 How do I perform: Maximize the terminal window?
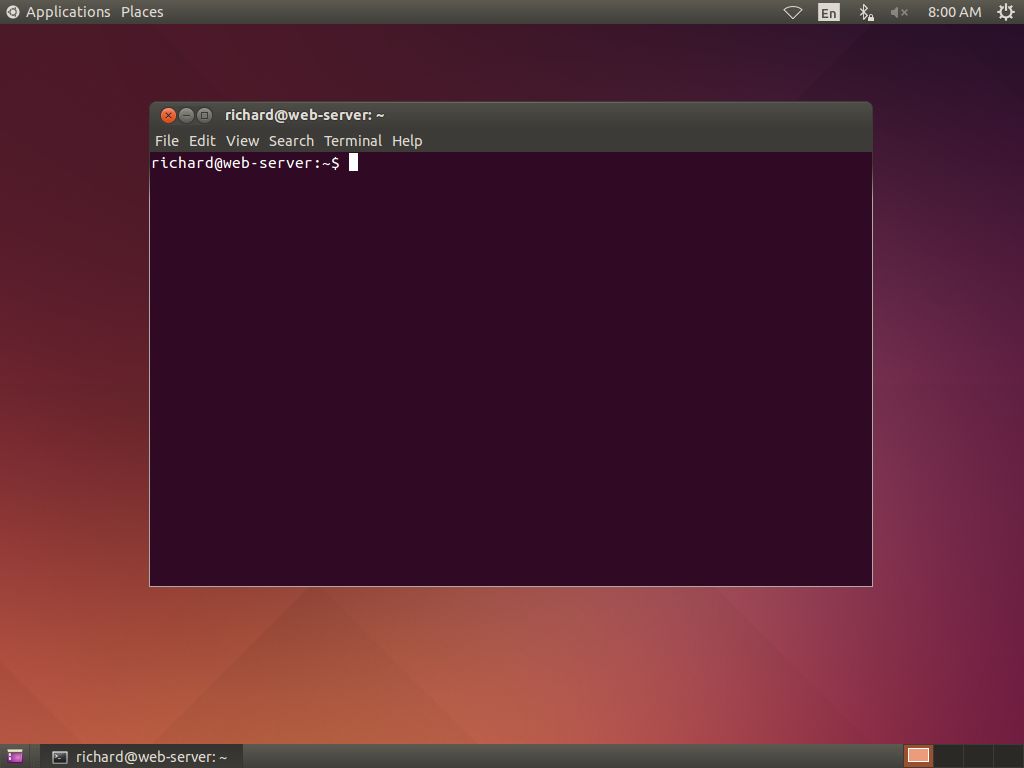[204, 116]
